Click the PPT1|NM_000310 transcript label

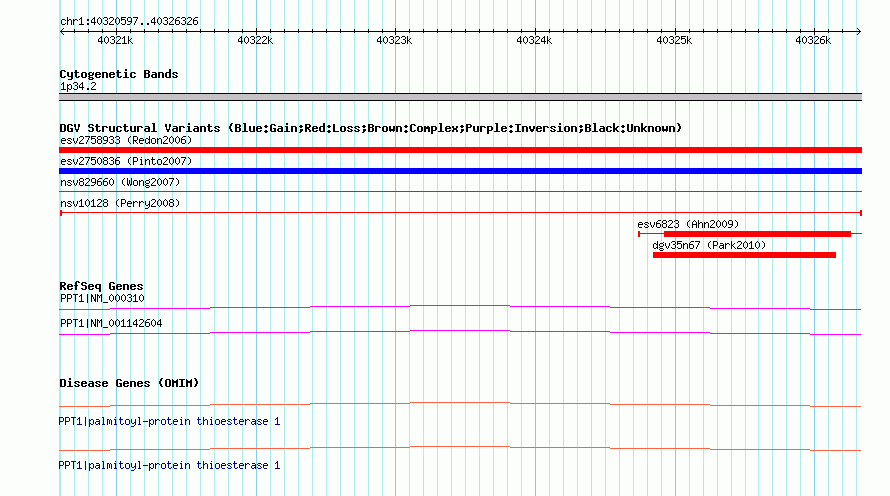pos(102,299)
